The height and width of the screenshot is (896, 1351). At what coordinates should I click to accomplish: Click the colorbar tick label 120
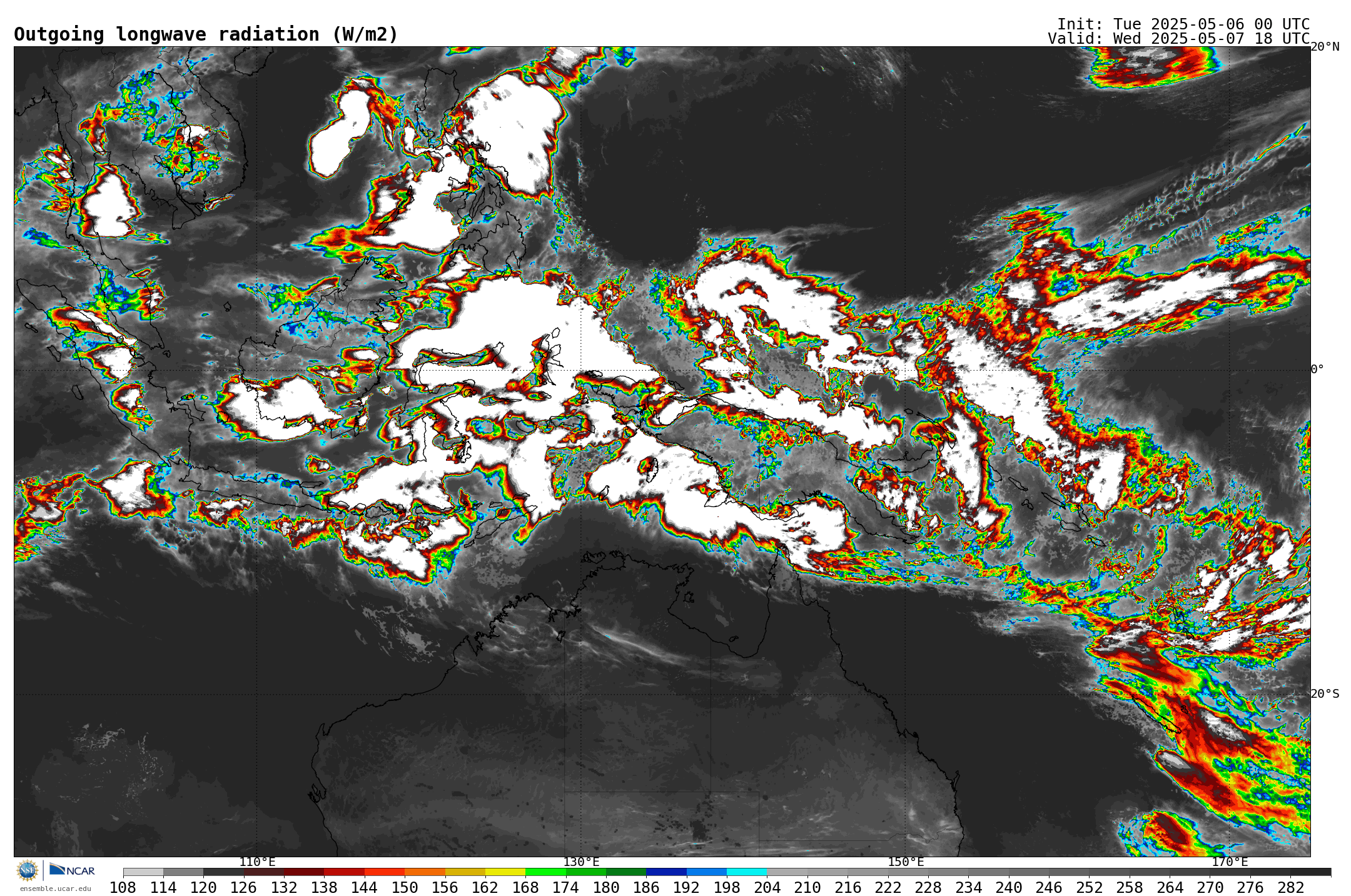[x=203, y=888]
